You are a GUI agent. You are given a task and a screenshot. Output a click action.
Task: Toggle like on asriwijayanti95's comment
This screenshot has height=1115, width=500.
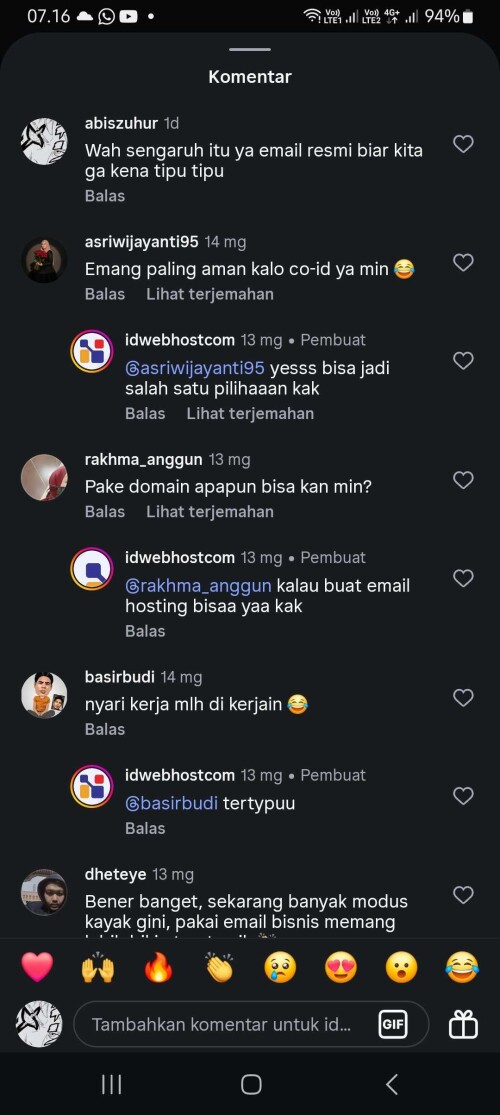tap(463, 262)
